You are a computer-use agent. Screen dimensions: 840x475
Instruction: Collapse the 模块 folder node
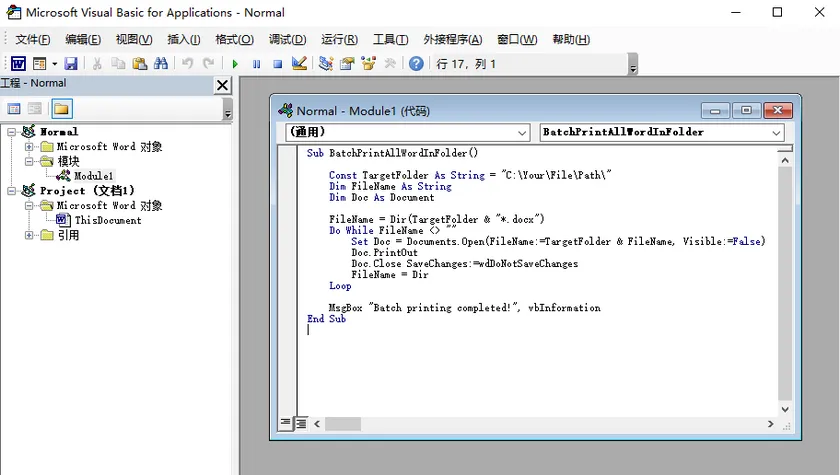29,161
